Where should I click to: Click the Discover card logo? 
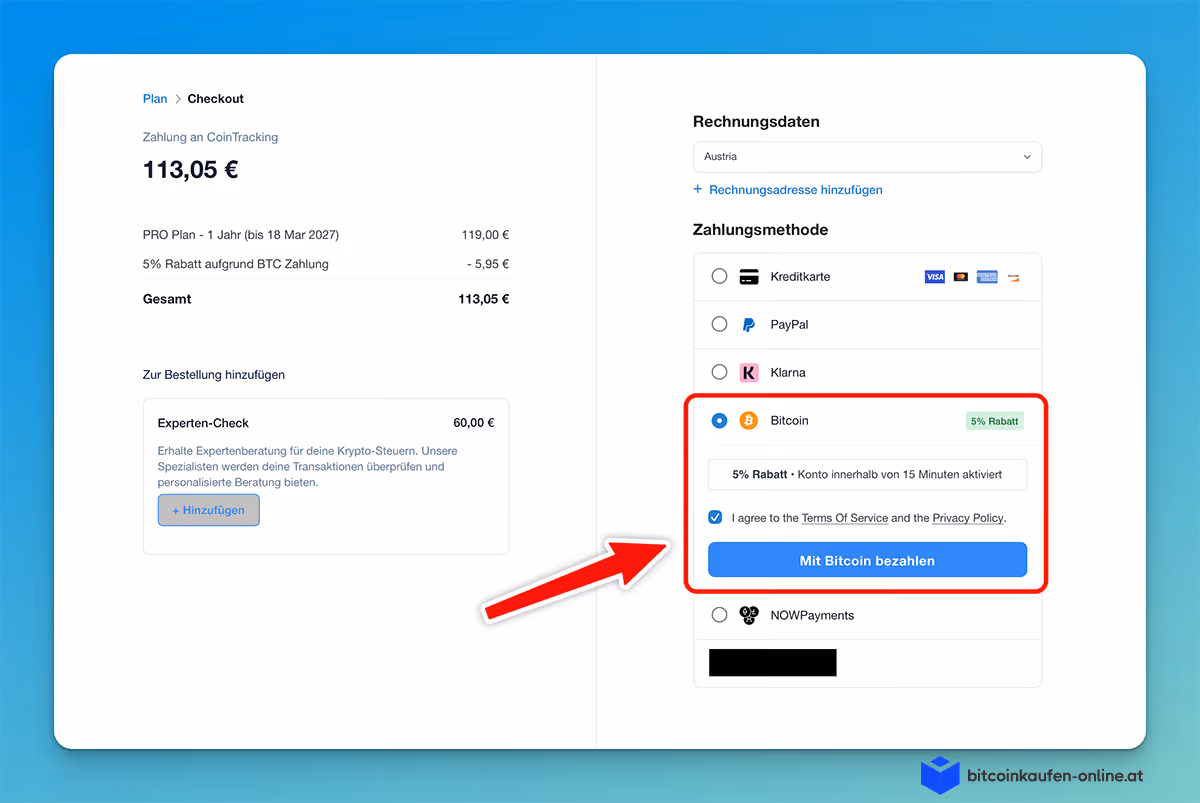click(1013, 277)
